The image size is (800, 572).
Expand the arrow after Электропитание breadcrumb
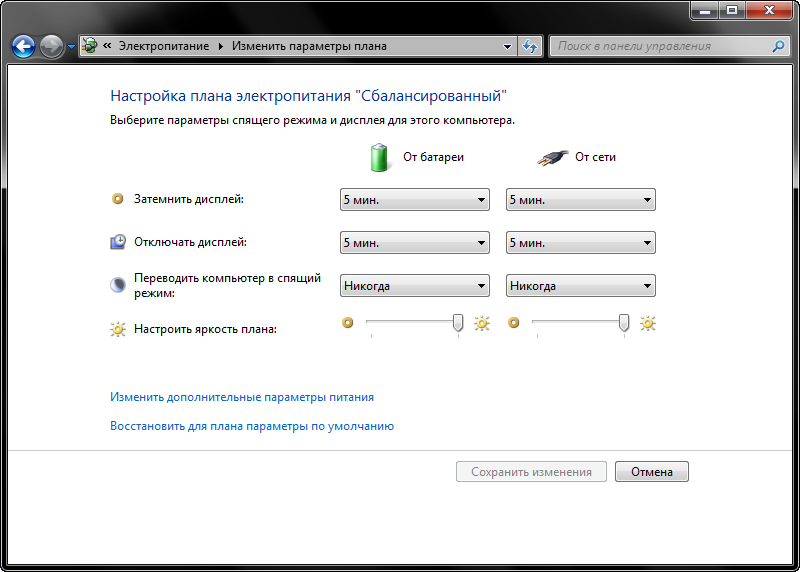220,46
